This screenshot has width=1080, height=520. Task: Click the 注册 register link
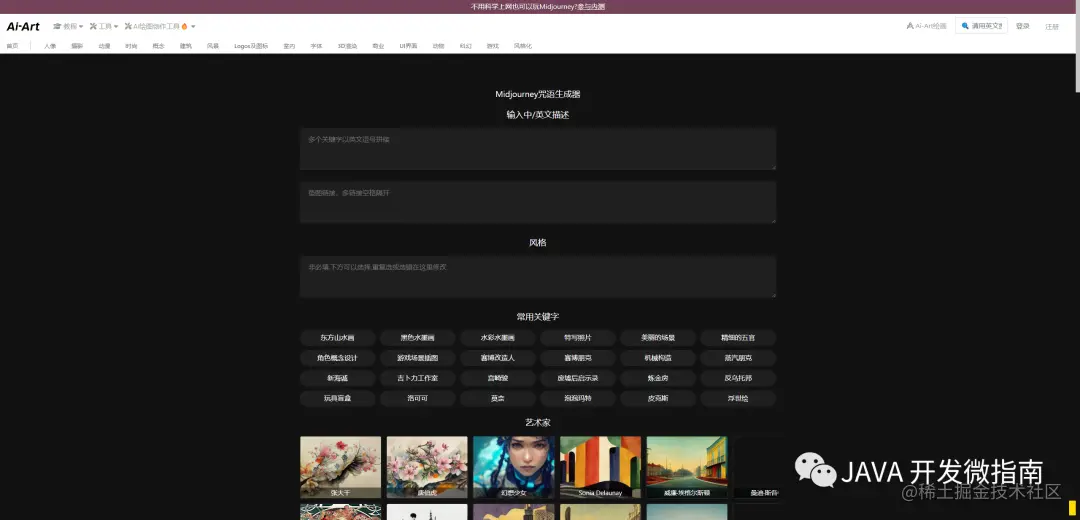(1052, 27)
